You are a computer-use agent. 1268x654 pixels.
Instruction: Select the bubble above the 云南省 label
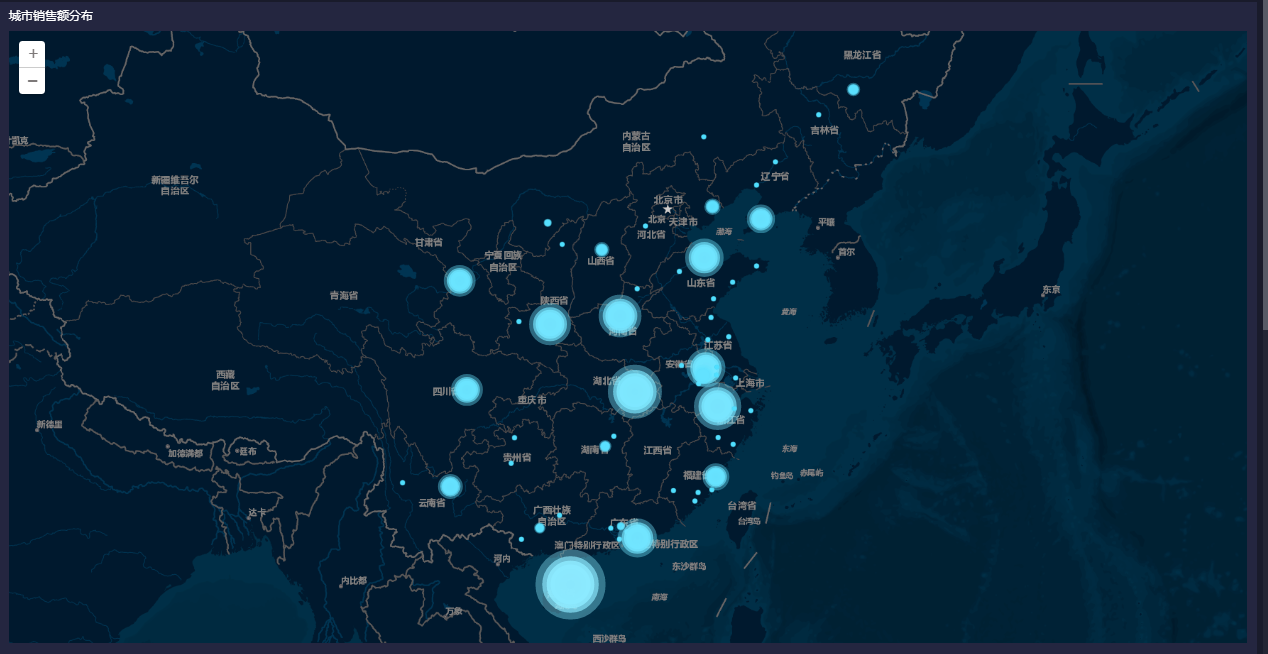(450, 486)
